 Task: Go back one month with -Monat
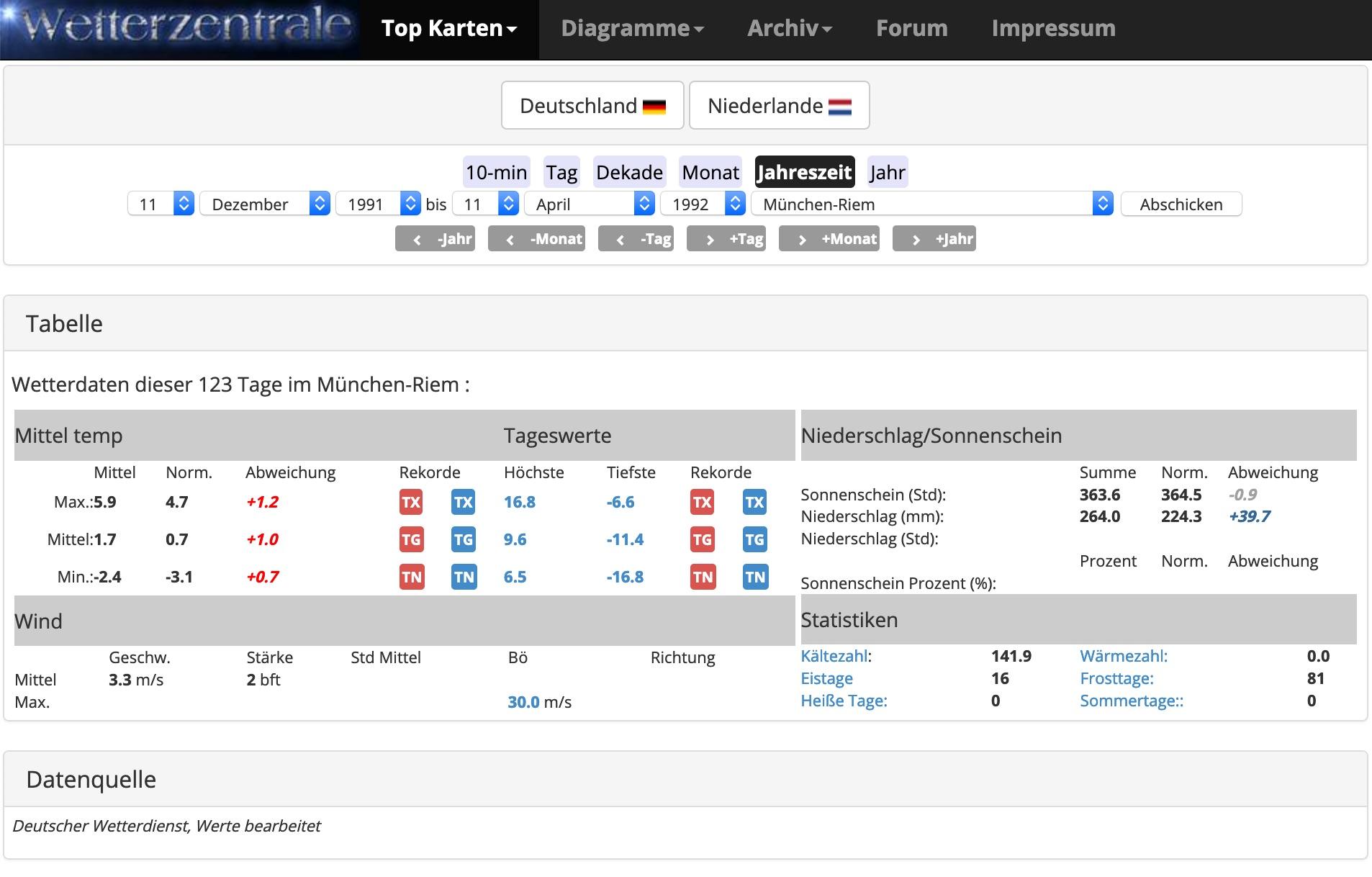pos(536,238)
